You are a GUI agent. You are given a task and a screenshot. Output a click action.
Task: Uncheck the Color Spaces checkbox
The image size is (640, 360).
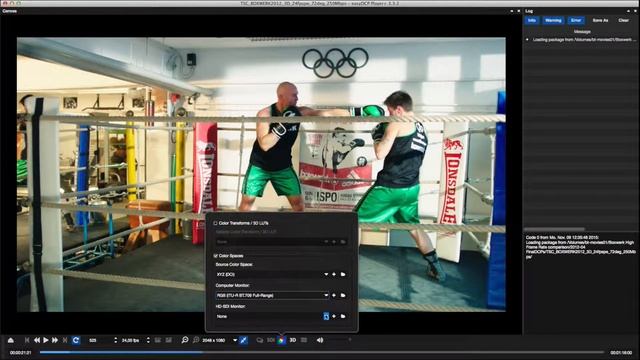coord(216,256)
